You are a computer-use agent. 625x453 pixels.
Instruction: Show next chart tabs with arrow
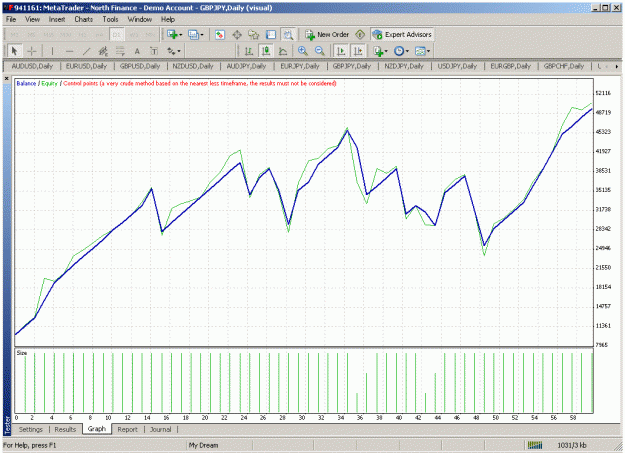tap(617, 67)
